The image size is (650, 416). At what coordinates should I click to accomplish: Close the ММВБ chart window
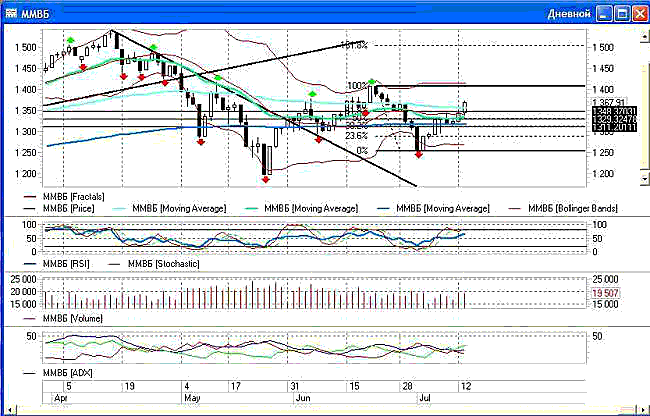(640, 14)
